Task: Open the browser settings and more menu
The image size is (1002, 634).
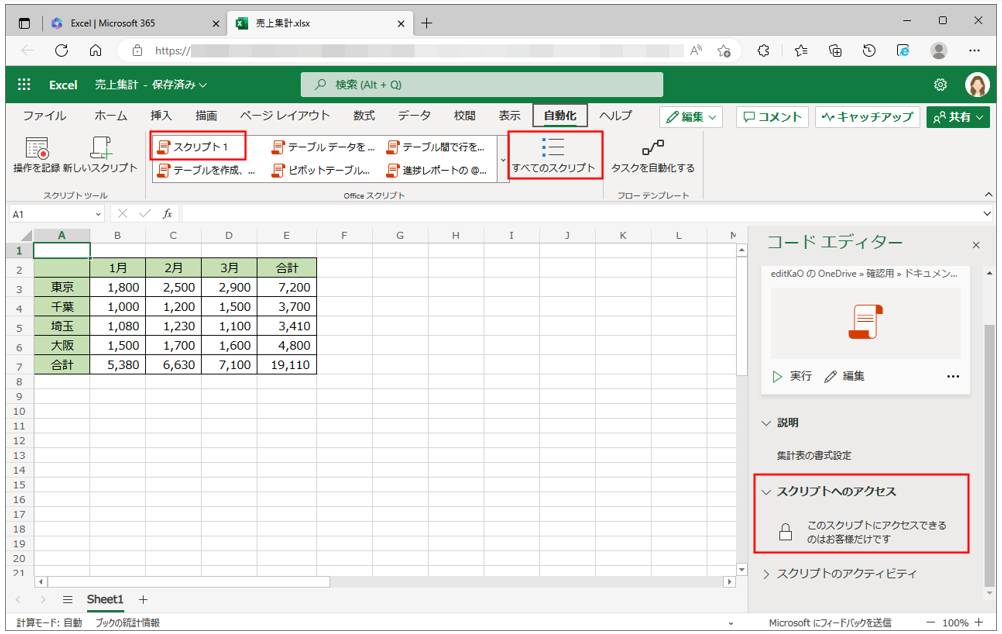Action: (x=974, y=50)
